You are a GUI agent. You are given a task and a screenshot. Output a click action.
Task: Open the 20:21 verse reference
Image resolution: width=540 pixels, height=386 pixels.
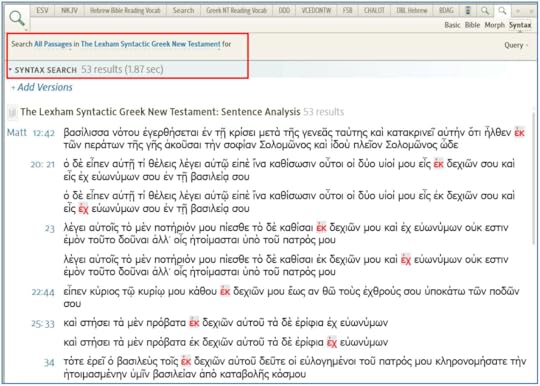pyautogui.click(x=43, y=165)
